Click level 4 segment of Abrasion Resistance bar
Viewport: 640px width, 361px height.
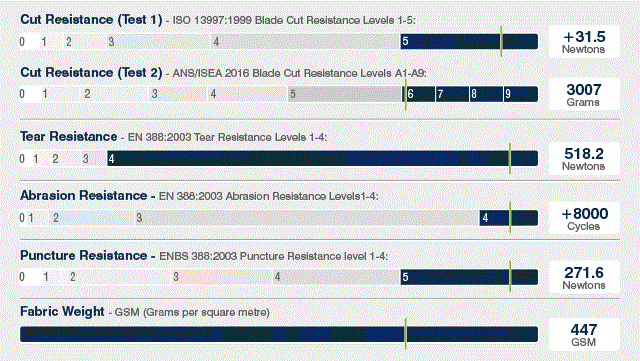point(509,218)
